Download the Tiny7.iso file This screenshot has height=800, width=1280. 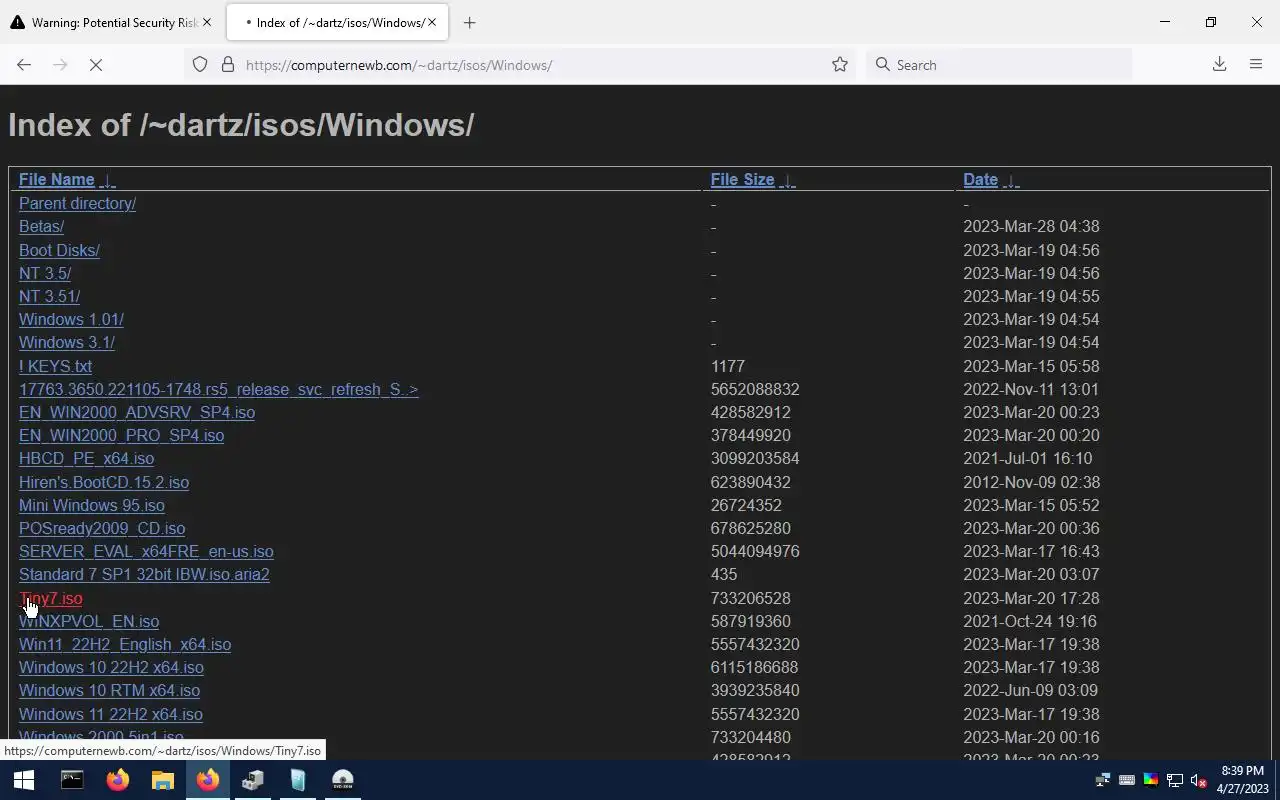tap(51, 598)
